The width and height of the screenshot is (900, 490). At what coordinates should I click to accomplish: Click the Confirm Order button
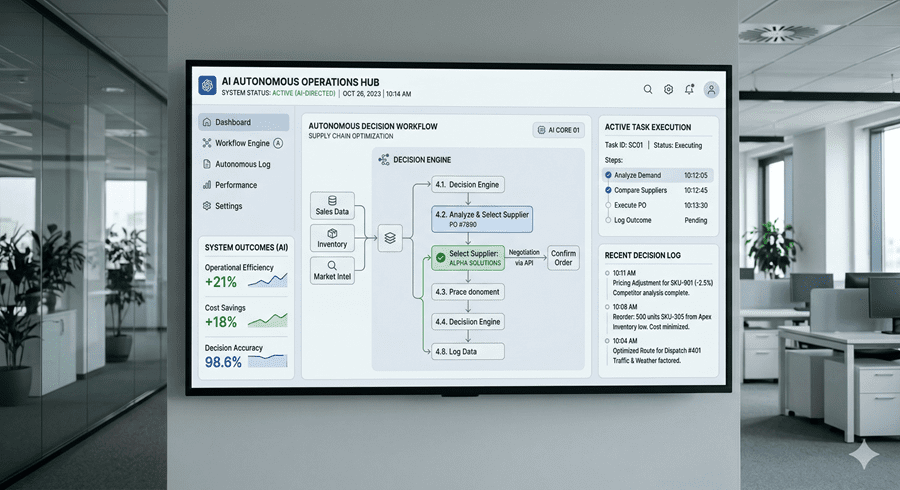tap(563, 257)
